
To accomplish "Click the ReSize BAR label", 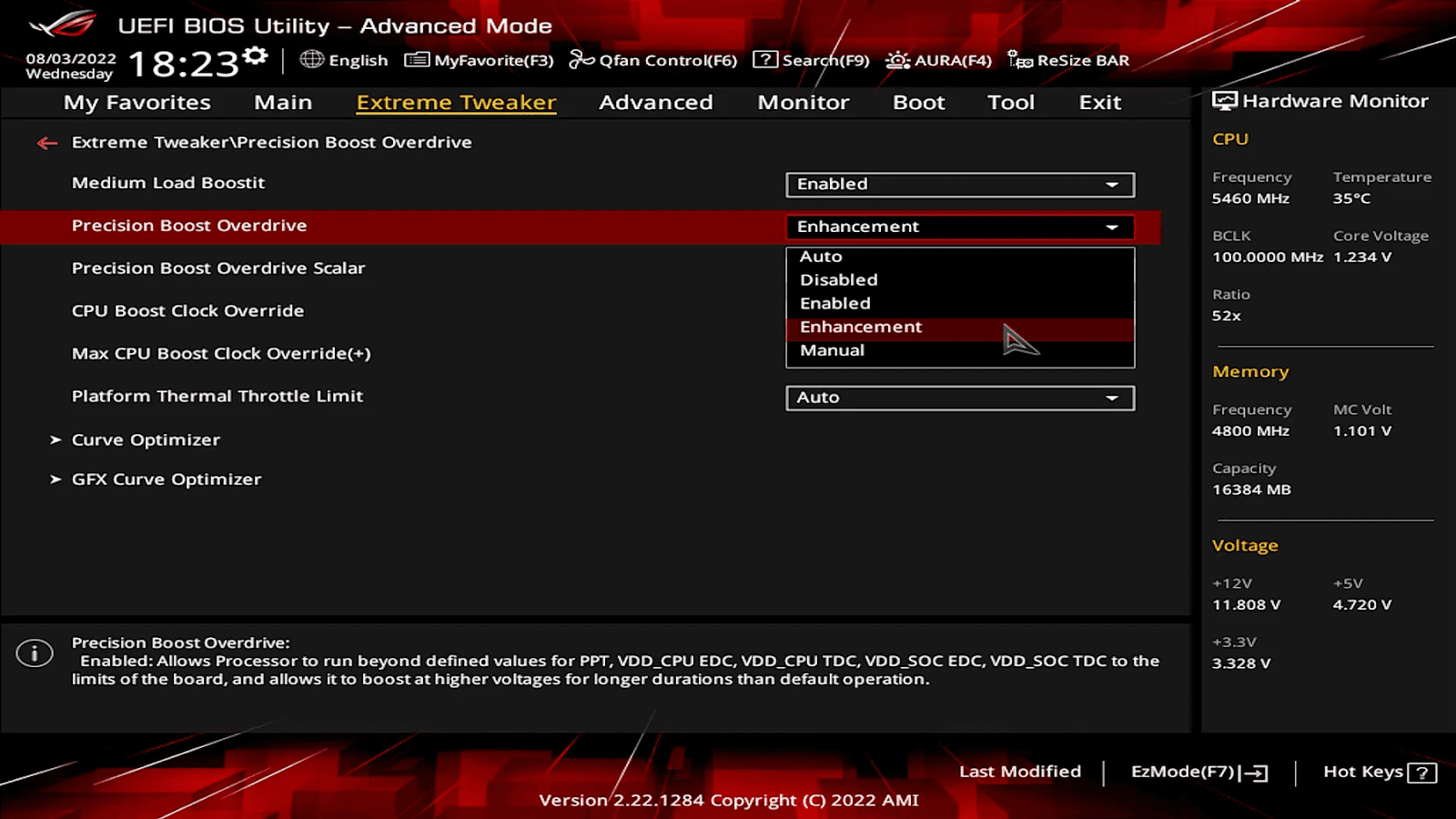I will 1083,60.
